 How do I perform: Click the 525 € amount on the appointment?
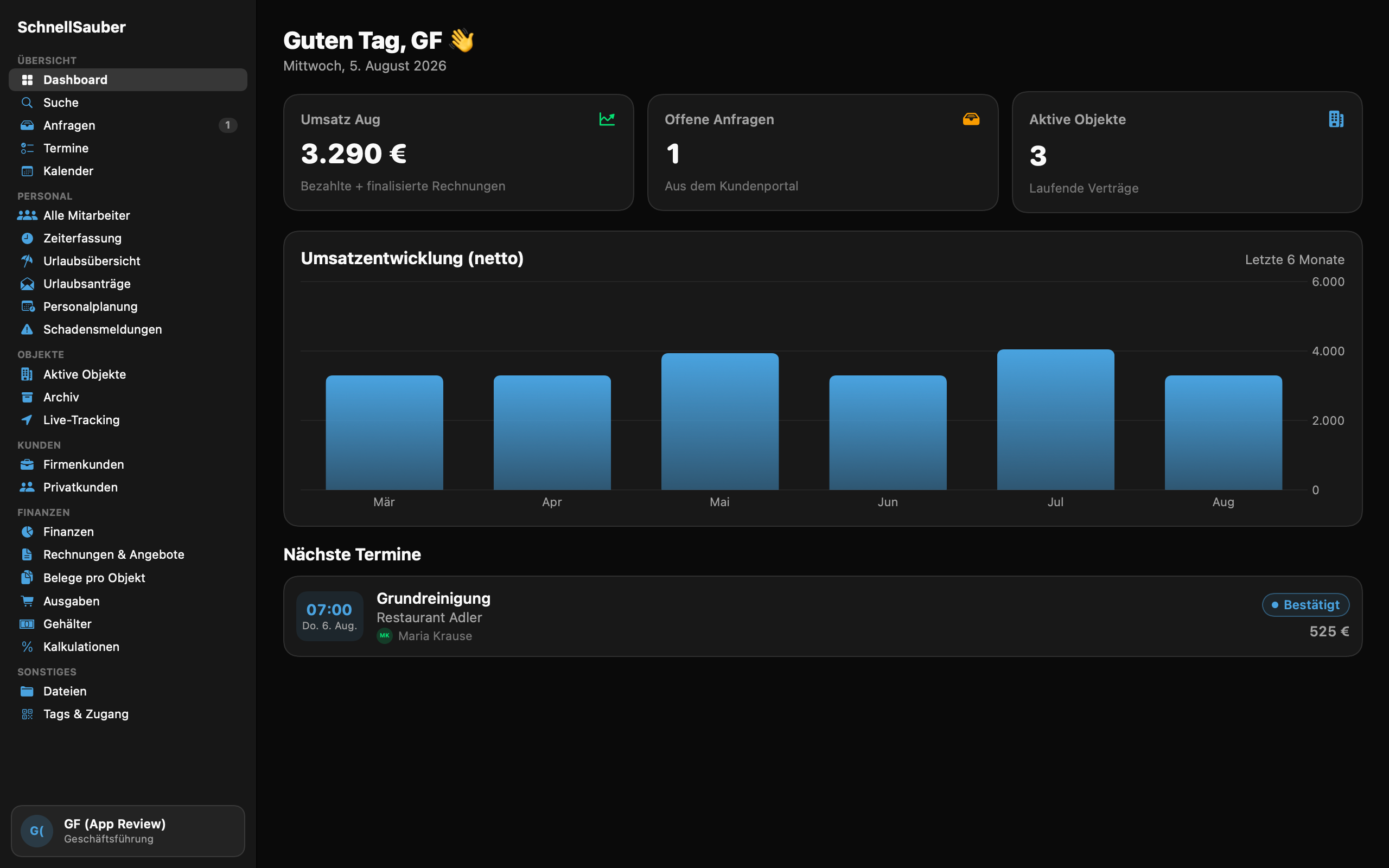pos(1329,631)
